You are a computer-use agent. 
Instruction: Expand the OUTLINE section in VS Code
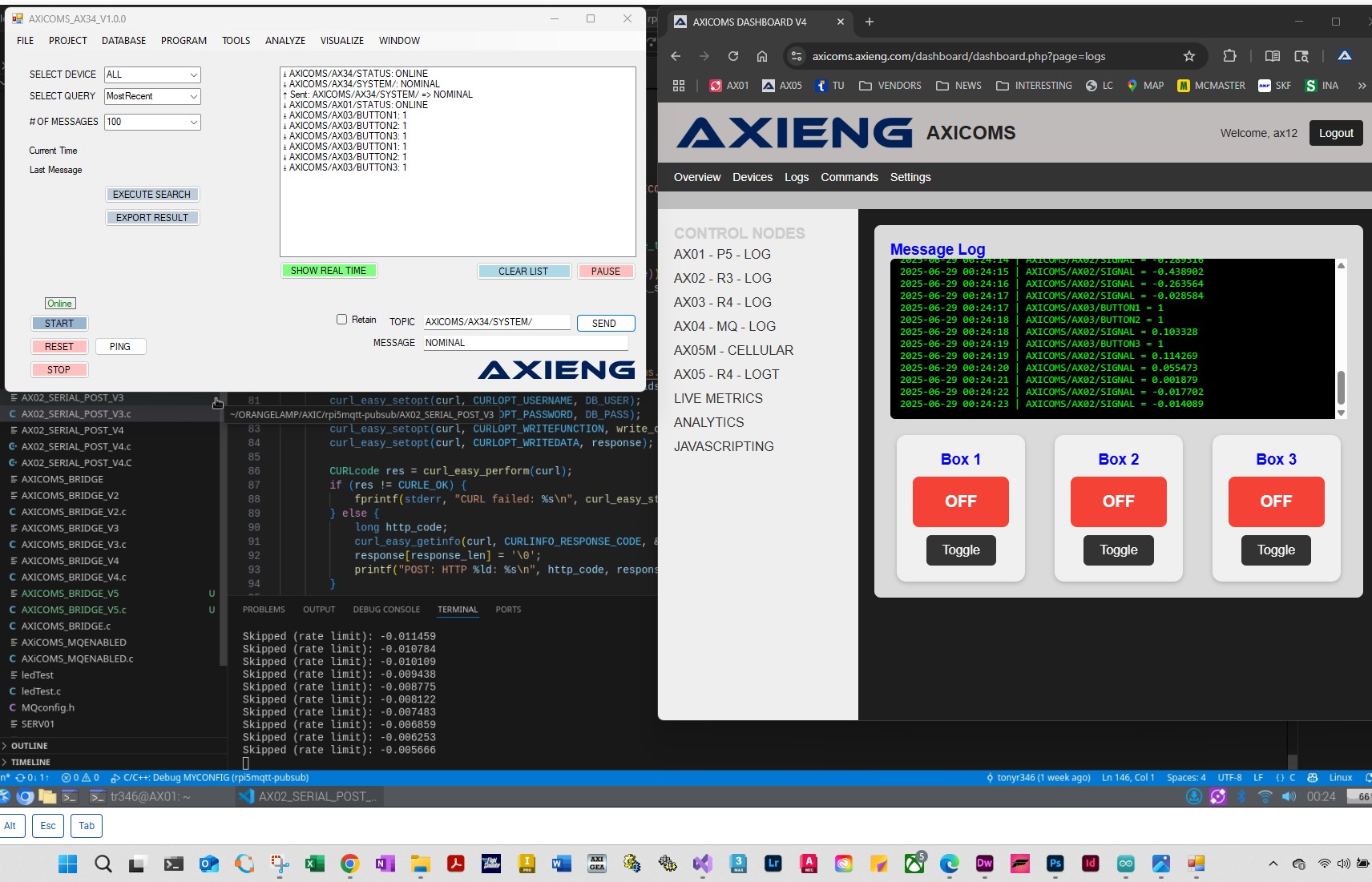[x=29, y=745]
